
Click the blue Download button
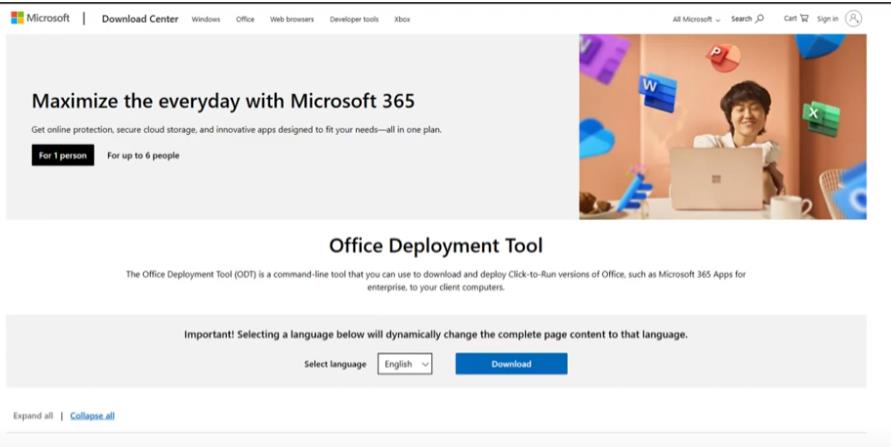pyautogui.click(x=511, y=364)
